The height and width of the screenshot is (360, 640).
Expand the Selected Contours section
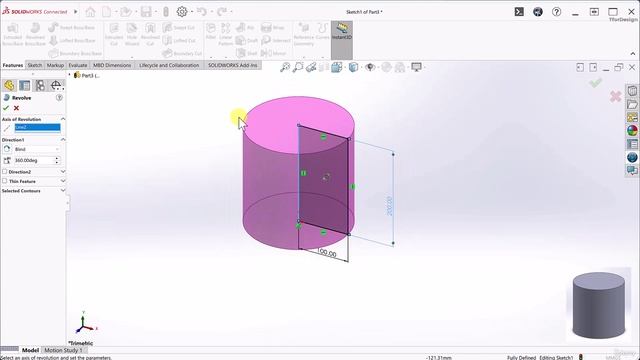63,191
